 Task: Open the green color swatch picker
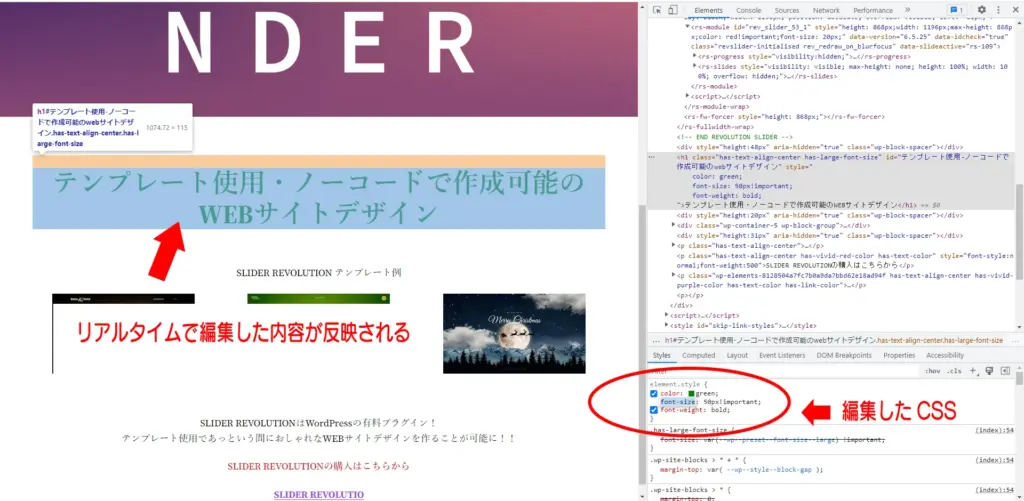(691, 393)
